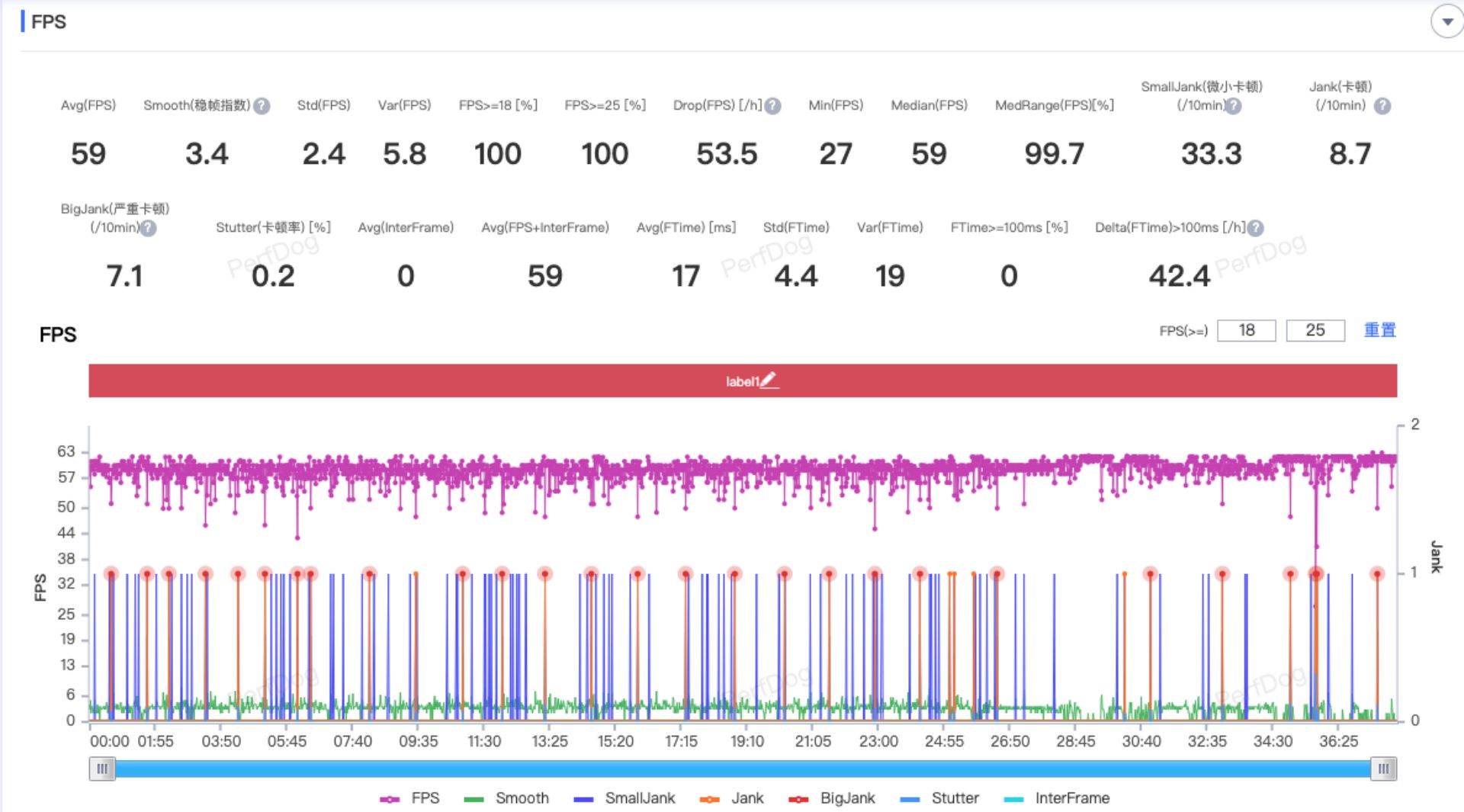Edit label1 with the pencil icon

click(x=769, y=380)
